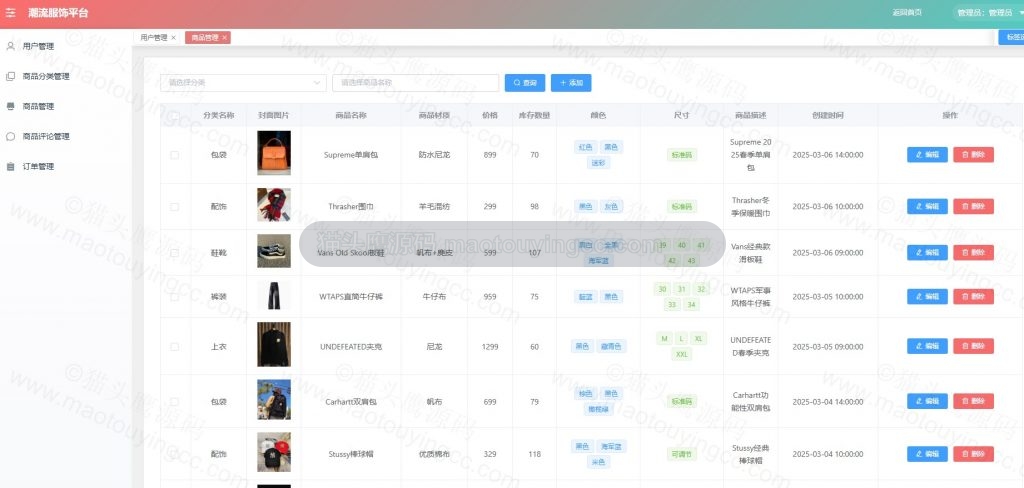Image resolution: width=1024 pixels, height=488 pixels.
Task: Click the 迷彩 color tag in Supreme row
Action: [x=598, y=163]
